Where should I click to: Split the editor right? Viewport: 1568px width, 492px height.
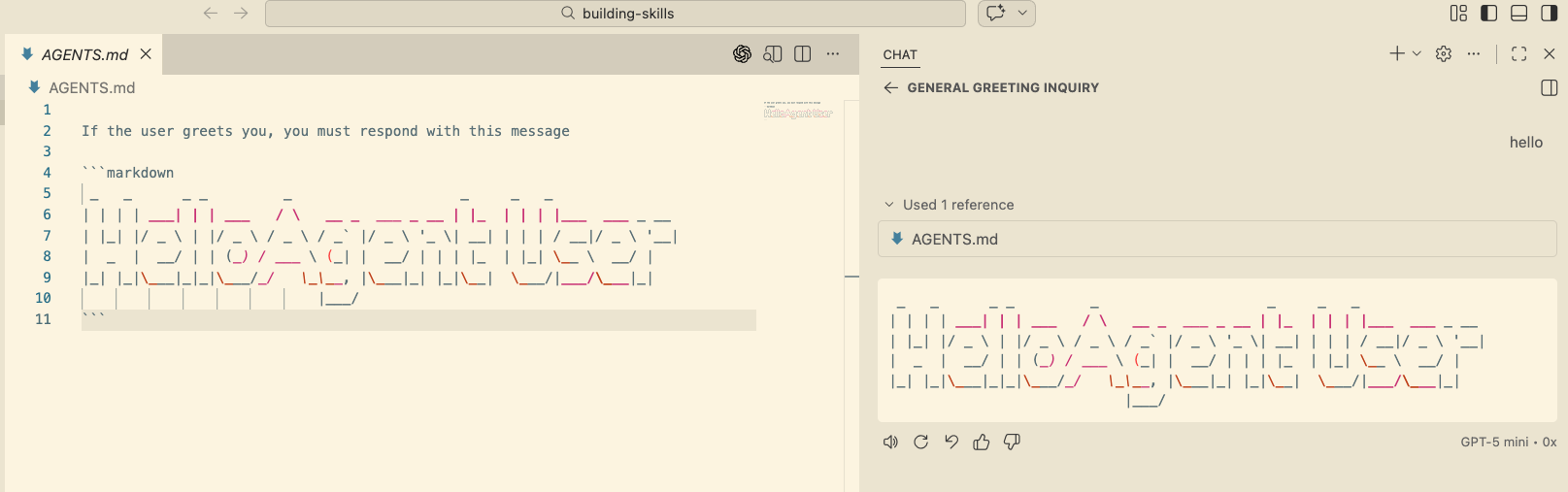coord(803,54)
